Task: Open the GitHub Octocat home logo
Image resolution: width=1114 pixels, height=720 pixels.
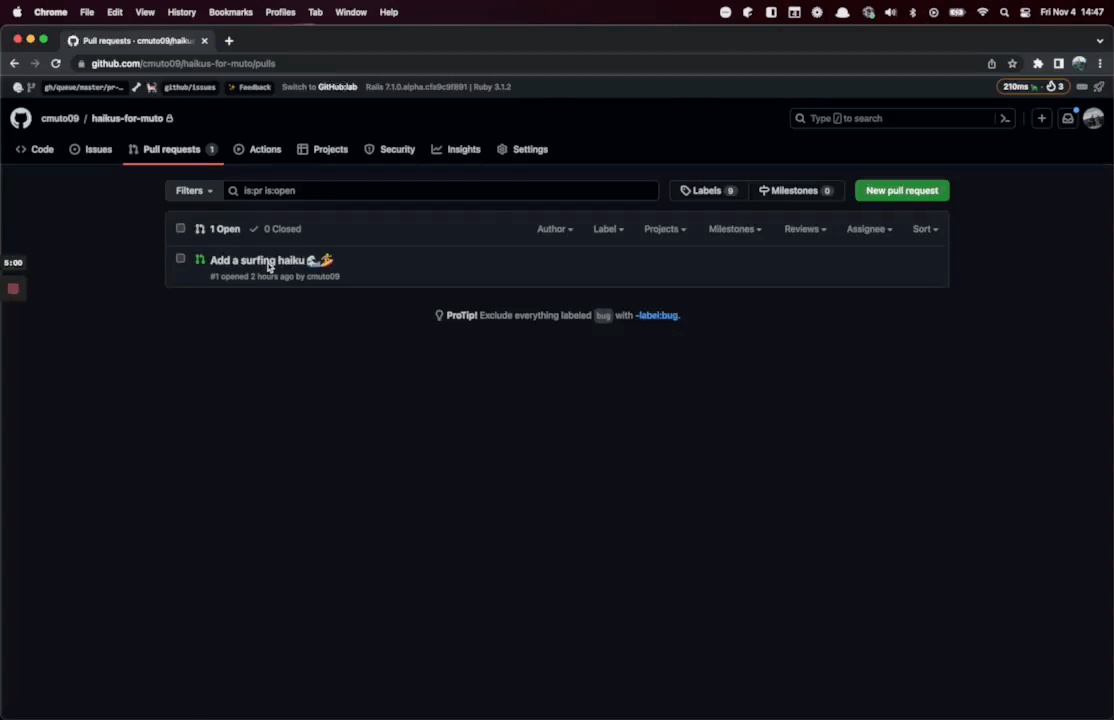Action: (x=21, y=118)
